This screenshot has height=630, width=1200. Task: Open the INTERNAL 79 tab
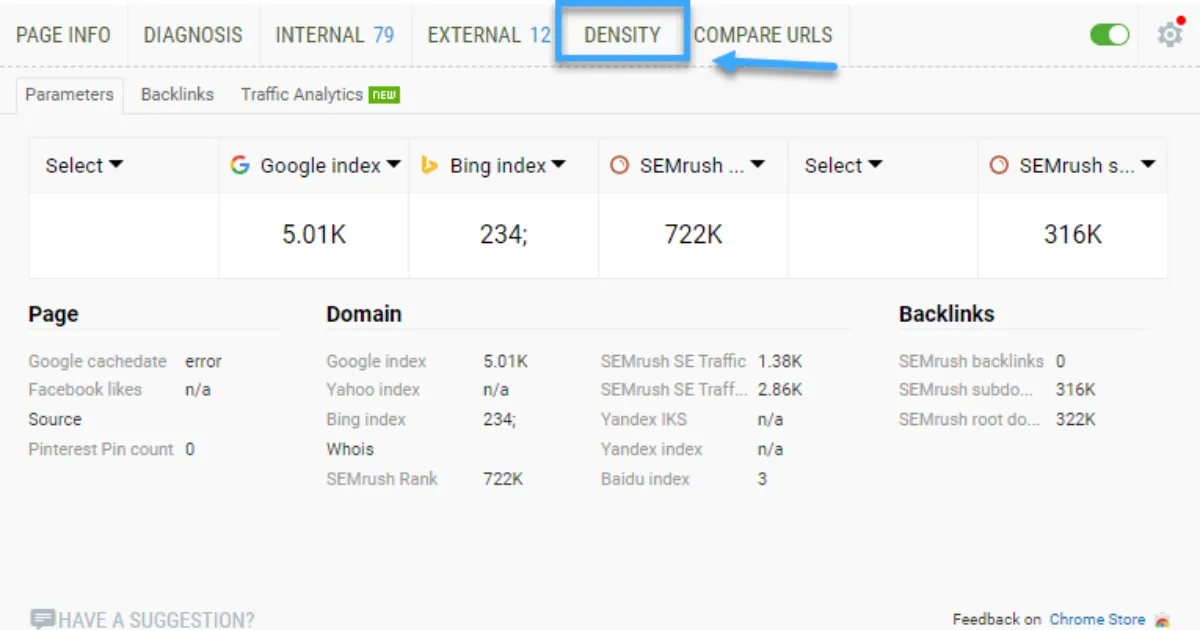[x=335, y=35]
